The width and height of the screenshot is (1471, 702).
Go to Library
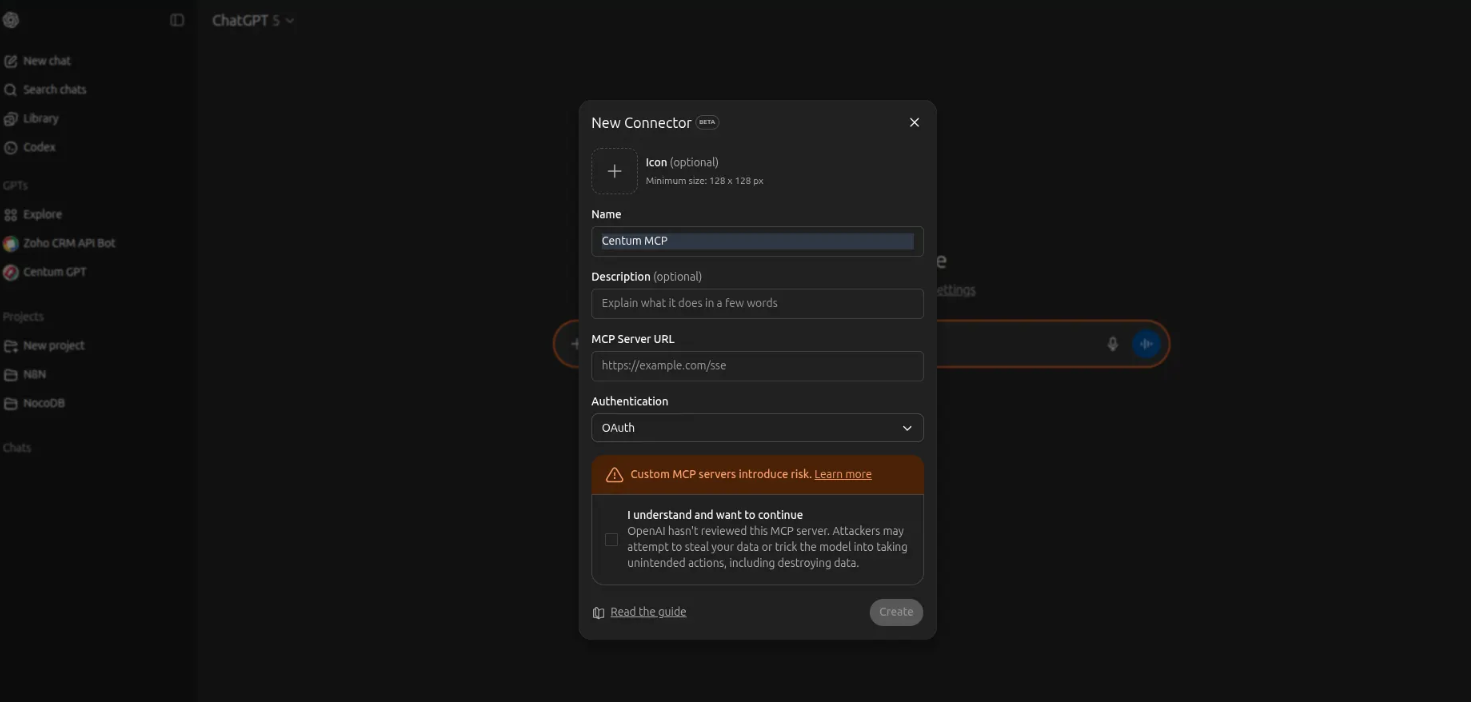pos(41,118)
